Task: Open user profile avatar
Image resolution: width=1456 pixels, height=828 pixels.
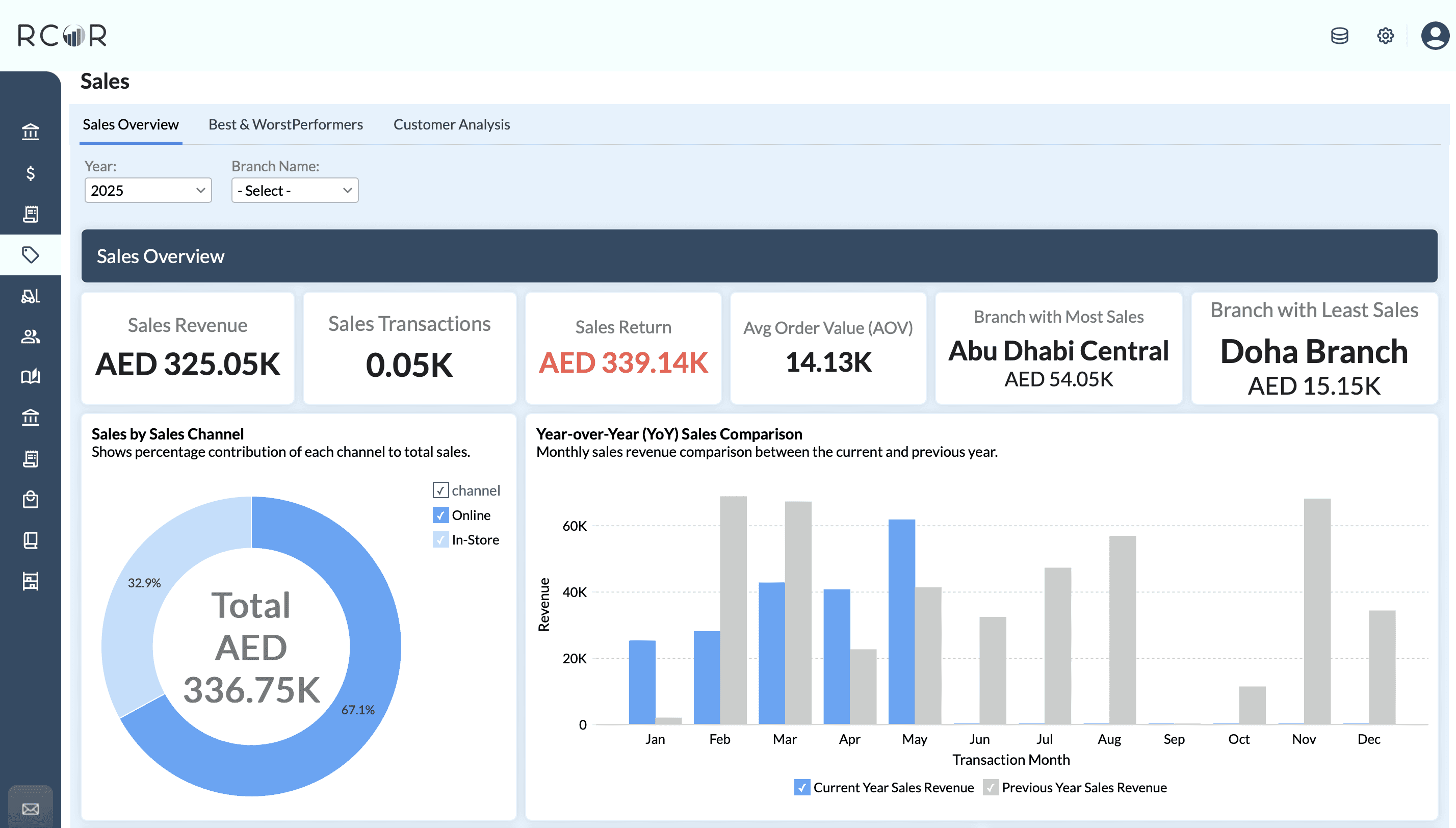Action: pos(1435,36)
